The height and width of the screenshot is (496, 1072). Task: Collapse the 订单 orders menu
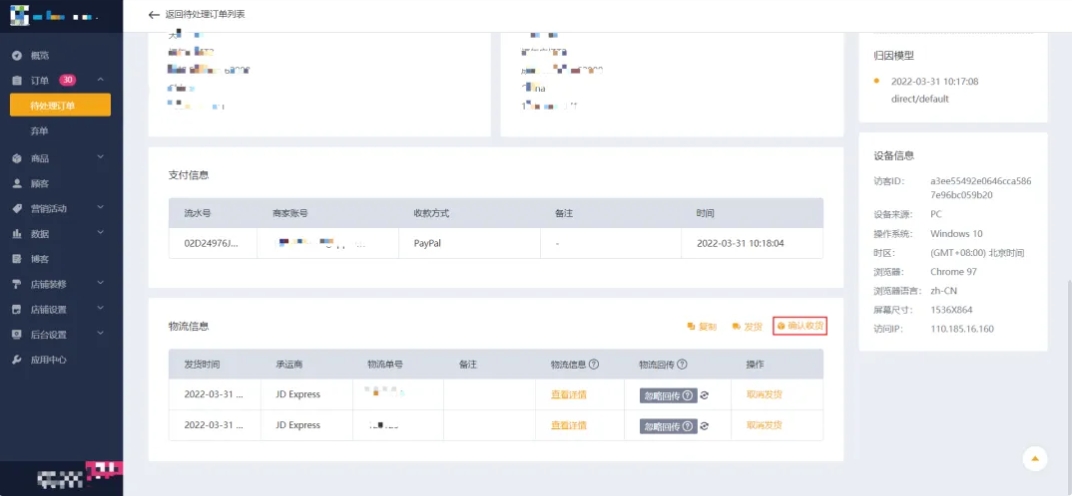(100, 80)
